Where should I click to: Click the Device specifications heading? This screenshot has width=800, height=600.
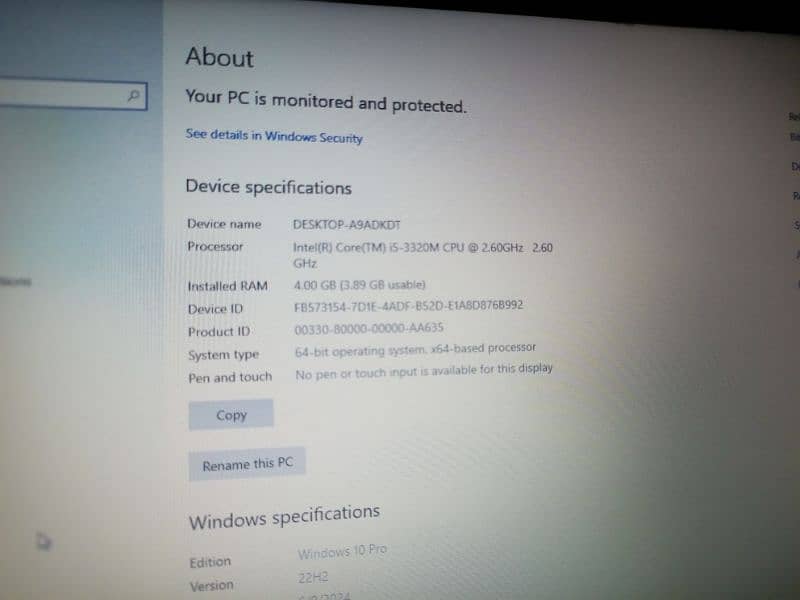(269, 187)
